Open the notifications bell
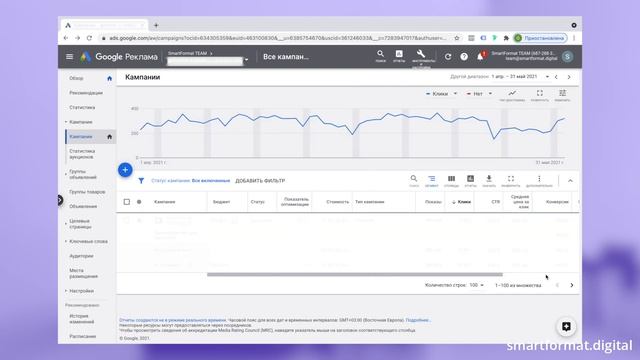Image resolution: width=640 pixels, height=360 pixels. tap(480, 56)
